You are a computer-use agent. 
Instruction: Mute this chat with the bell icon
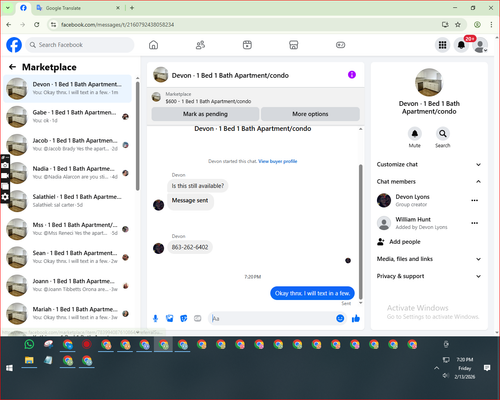[414, 134]
